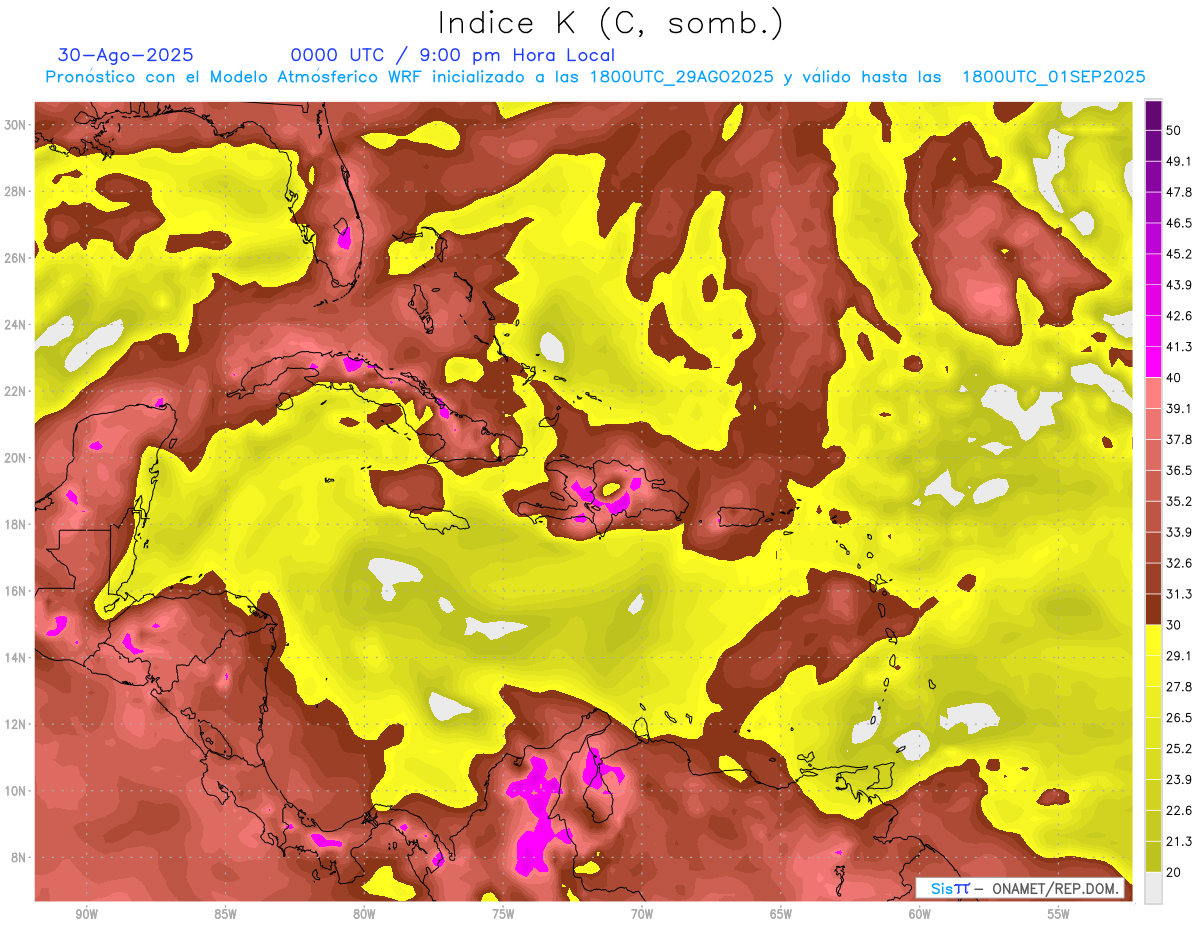Click the "0000 UTC / 9:00 pm Hora Local" text
1200x927 pixels.
(x=453, y=55)
